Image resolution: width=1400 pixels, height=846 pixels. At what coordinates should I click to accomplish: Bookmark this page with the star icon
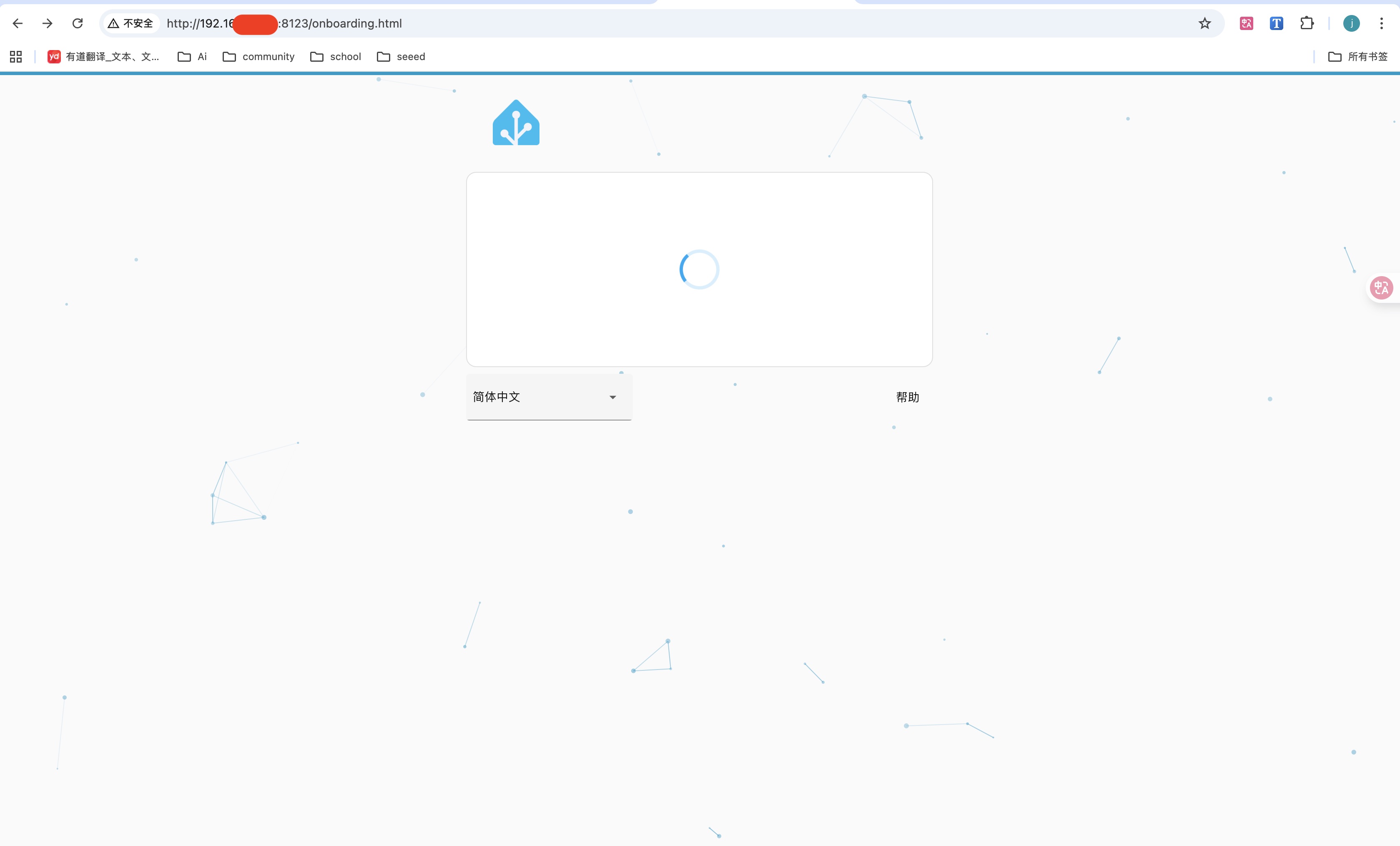point(1204,23)
